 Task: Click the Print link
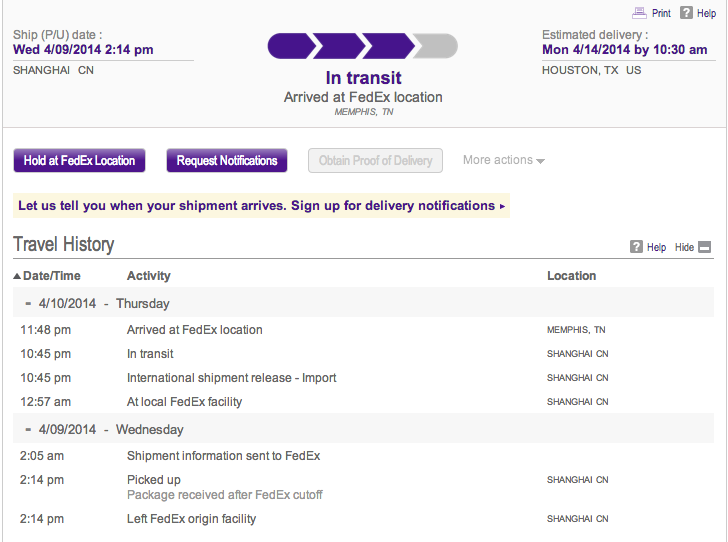(661, 13)
